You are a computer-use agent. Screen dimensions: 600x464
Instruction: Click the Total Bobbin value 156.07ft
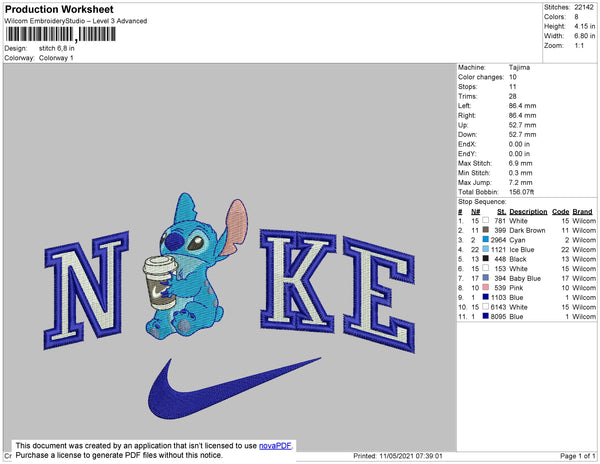[x=522, y=192]
